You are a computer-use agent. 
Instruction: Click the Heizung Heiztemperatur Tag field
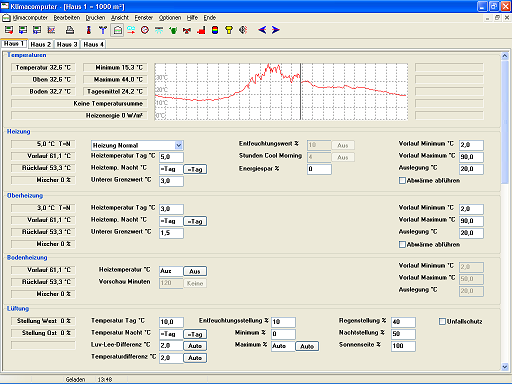(x=171, y=157)
